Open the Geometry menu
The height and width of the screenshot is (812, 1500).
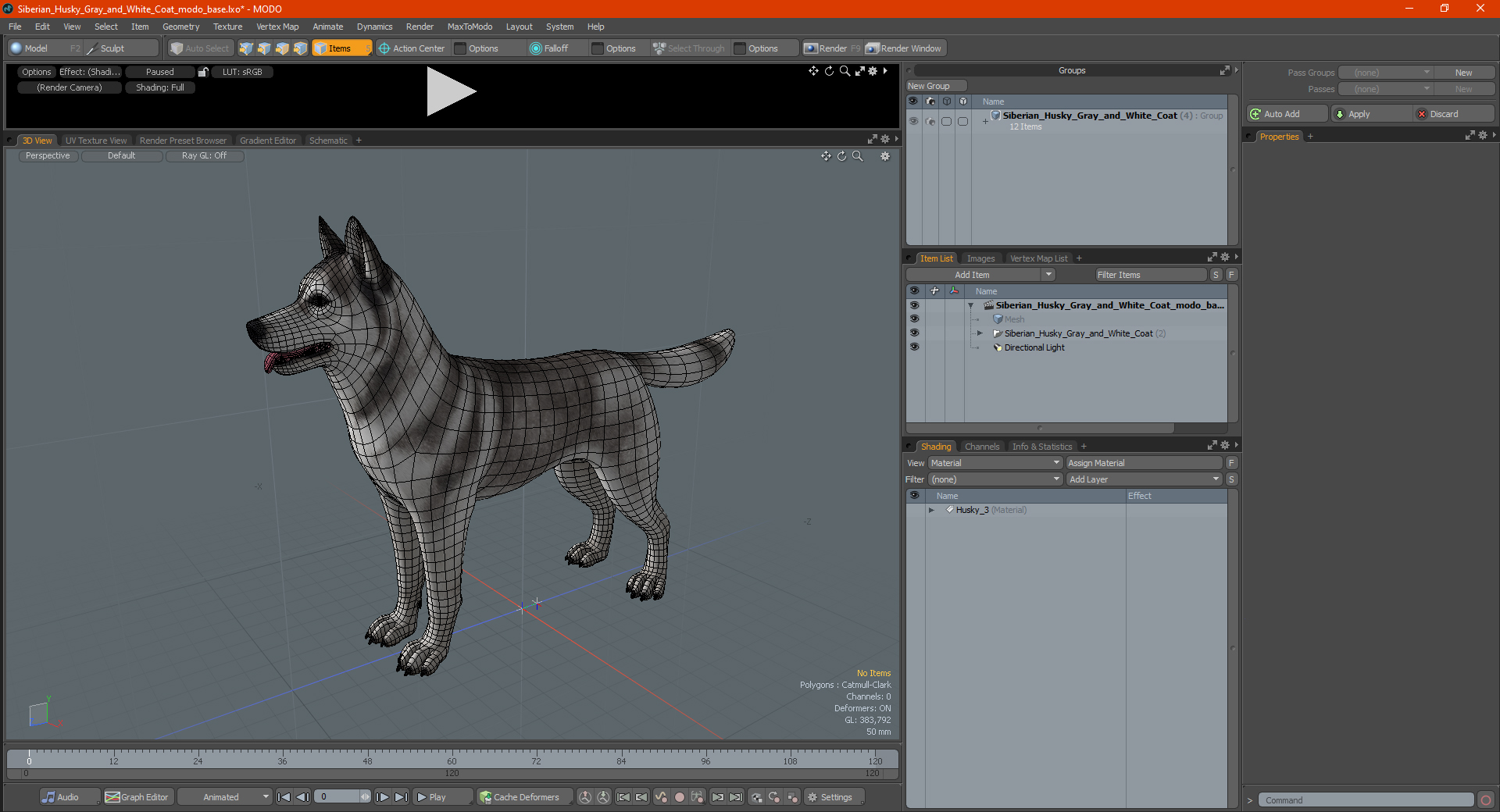(180, 27)
